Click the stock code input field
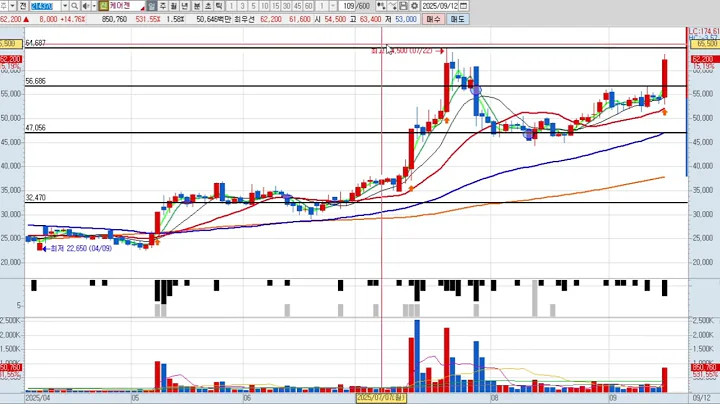 pyautogui.click(x=46, y=6)
